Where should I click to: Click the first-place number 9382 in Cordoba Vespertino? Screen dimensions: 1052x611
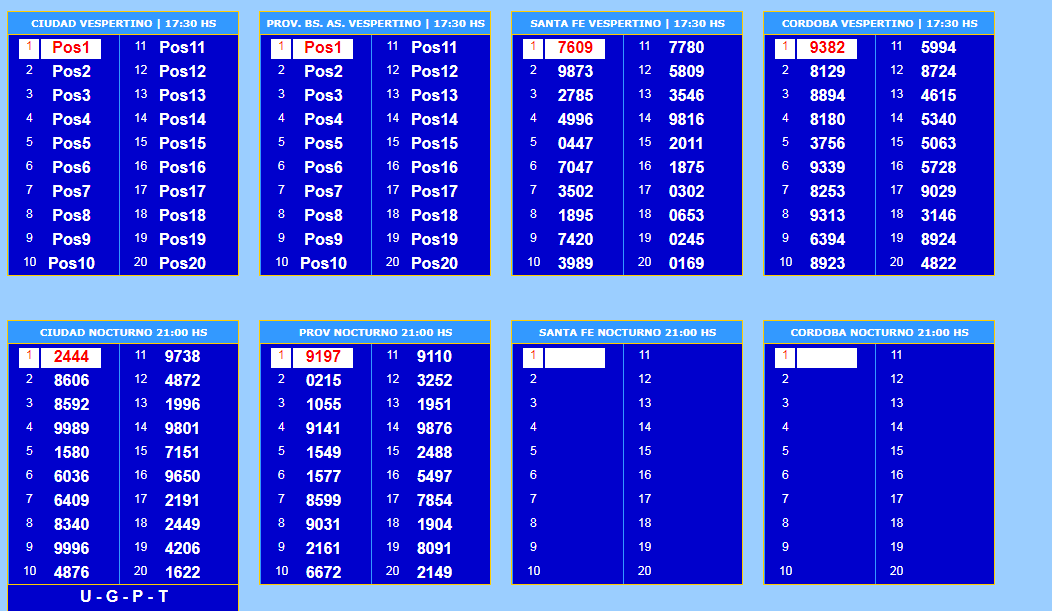827,48
